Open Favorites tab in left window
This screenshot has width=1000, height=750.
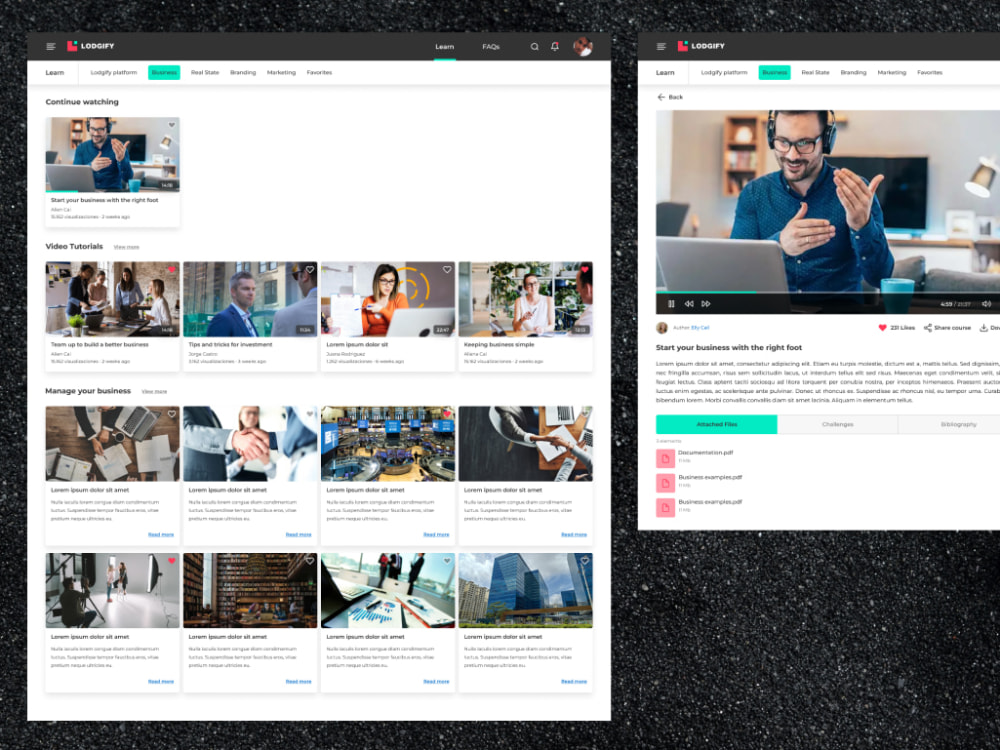(320, 73)
